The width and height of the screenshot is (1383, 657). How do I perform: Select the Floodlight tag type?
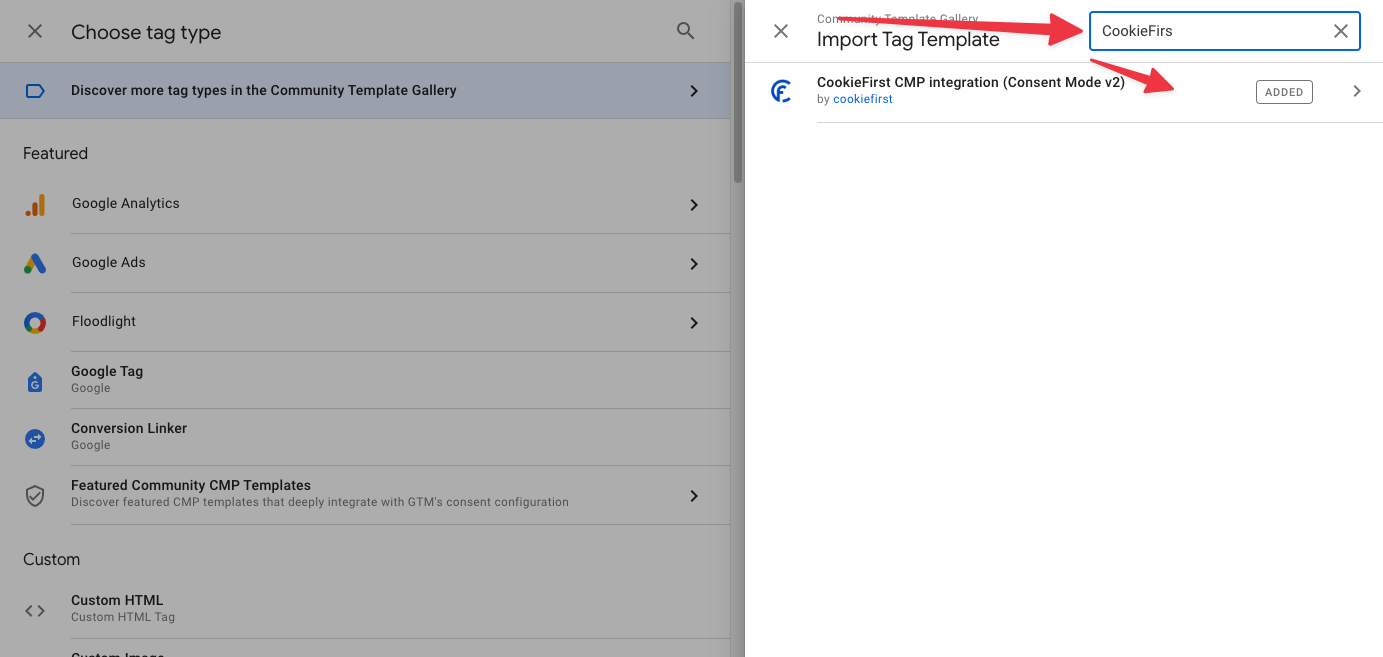(365, 322)
